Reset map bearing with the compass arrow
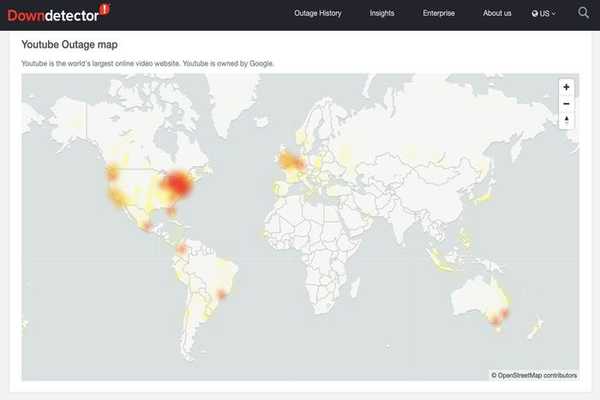Image resolution: width=600 pixels, height=400 pixels. click(566, 120)
